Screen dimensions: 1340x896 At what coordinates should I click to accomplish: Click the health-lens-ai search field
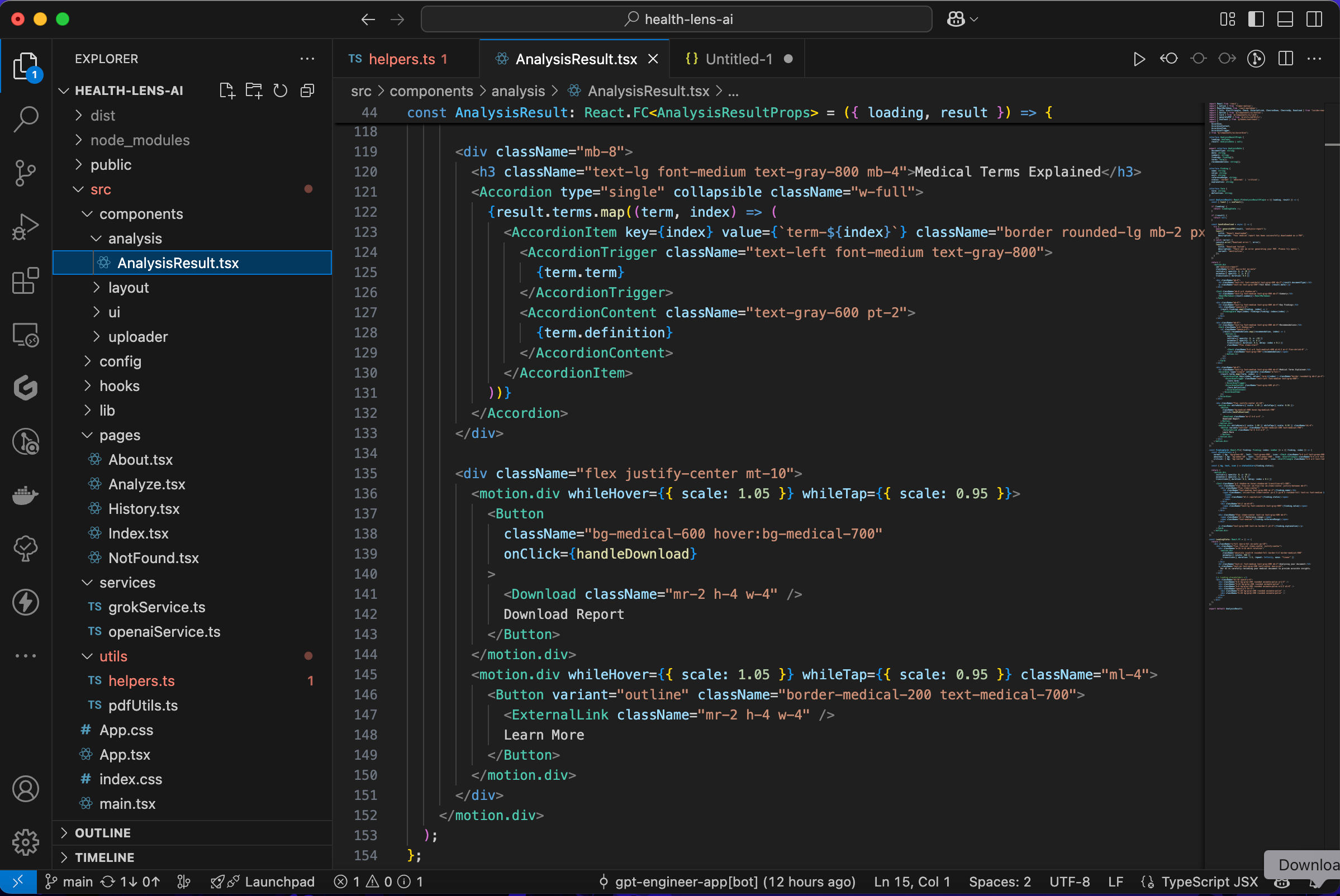tap(676, 20)
